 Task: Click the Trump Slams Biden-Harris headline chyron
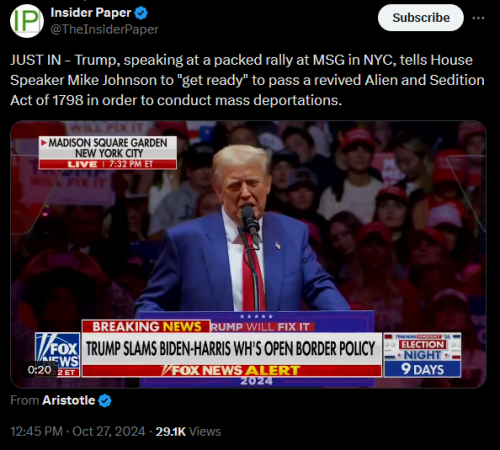(232, 349)
